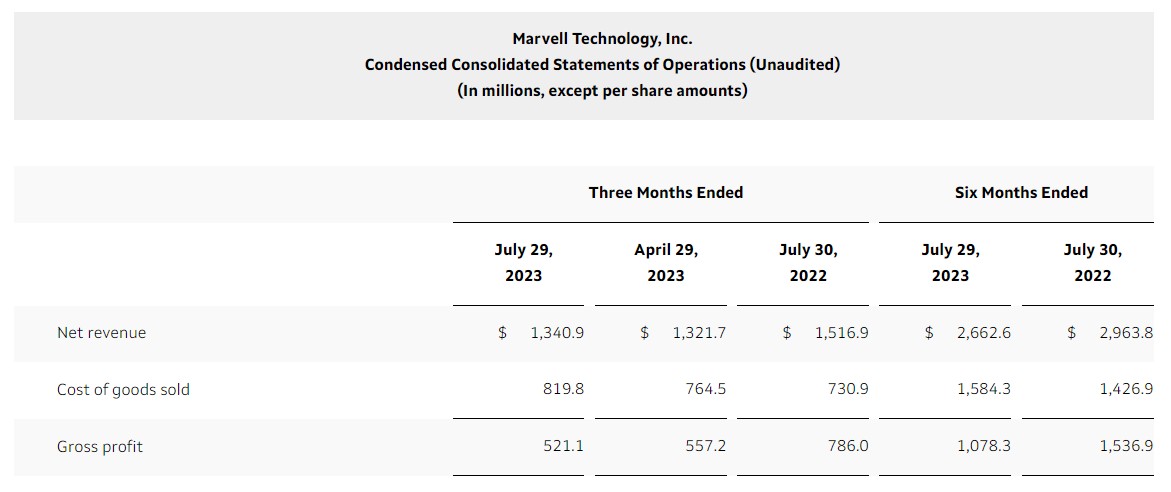Select the Three Months Ended column group header
Viewport: 1171px width, 492px height.
point(665,193)
